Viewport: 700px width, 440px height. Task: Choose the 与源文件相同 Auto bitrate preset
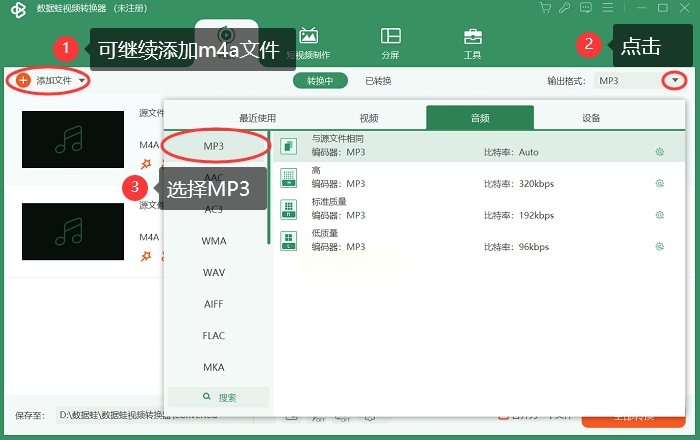[479, 146]
